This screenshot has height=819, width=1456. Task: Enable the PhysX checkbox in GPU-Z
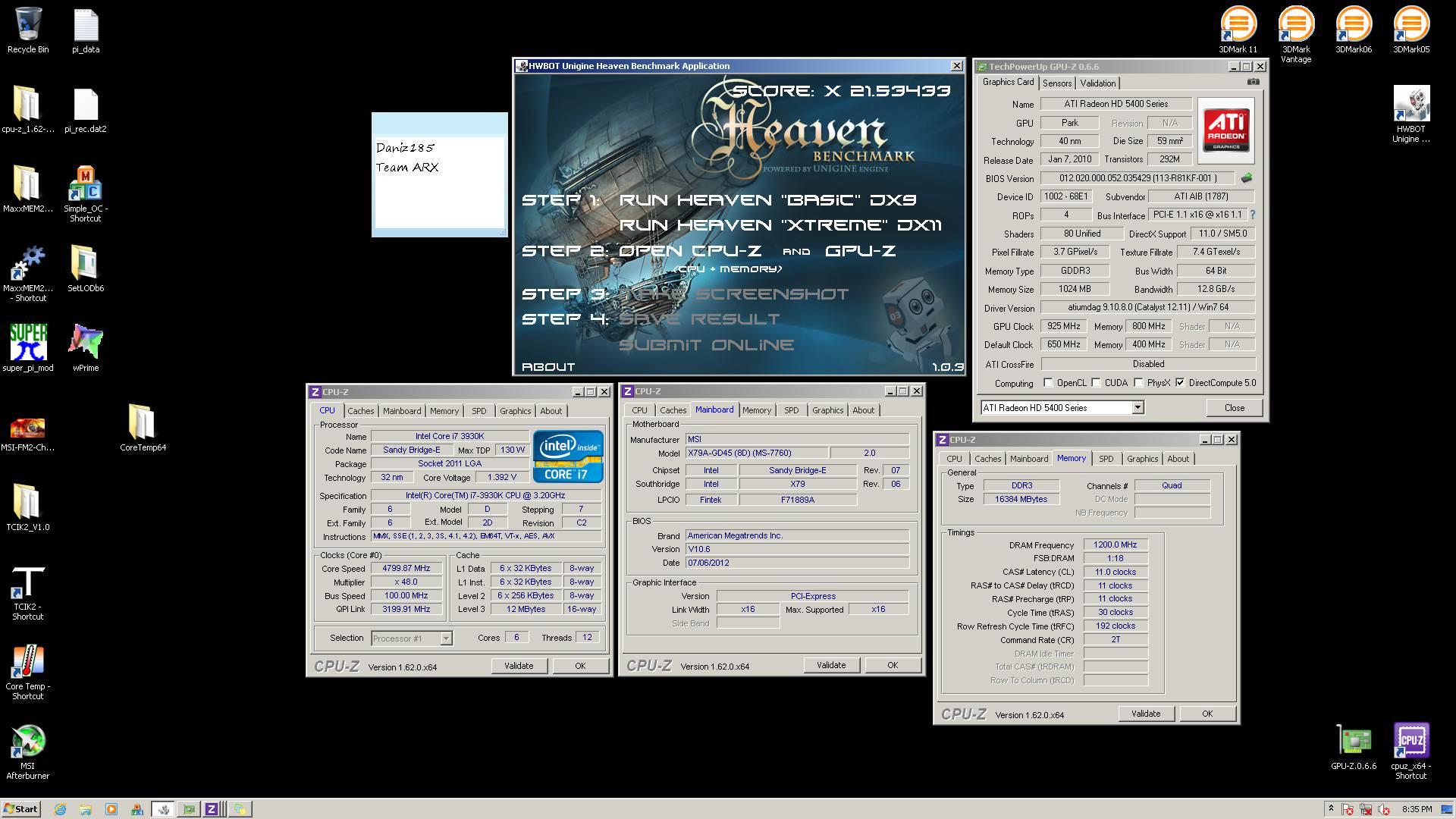pyautogui.click(x=1138, y=383)
